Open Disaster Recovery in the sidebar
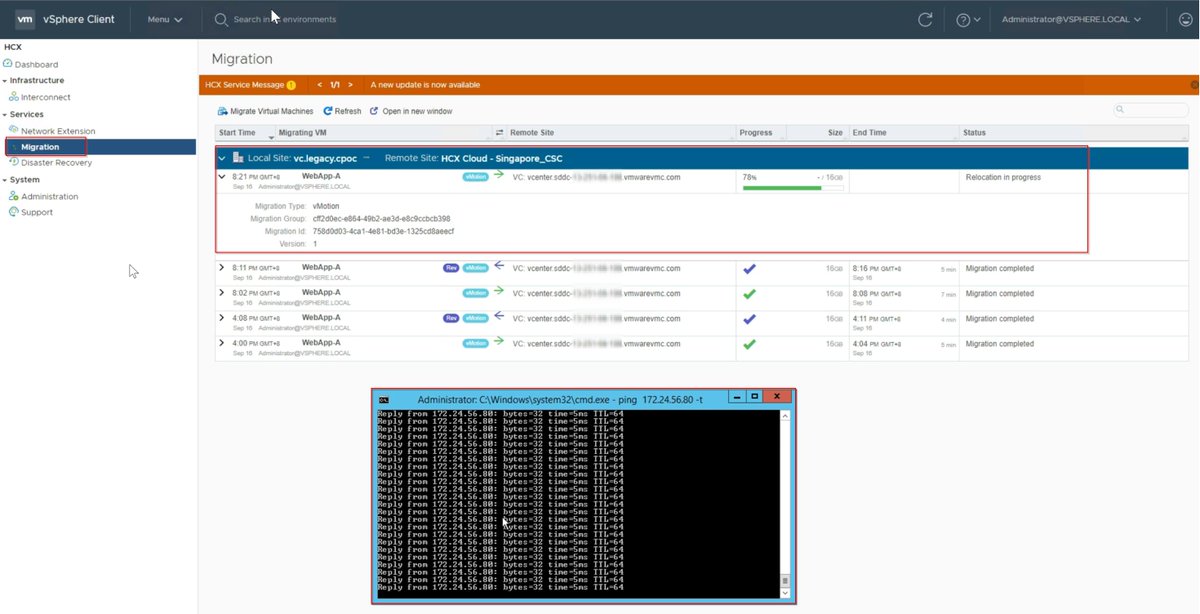The image size is (1200, 614). [x=56, y=162]
